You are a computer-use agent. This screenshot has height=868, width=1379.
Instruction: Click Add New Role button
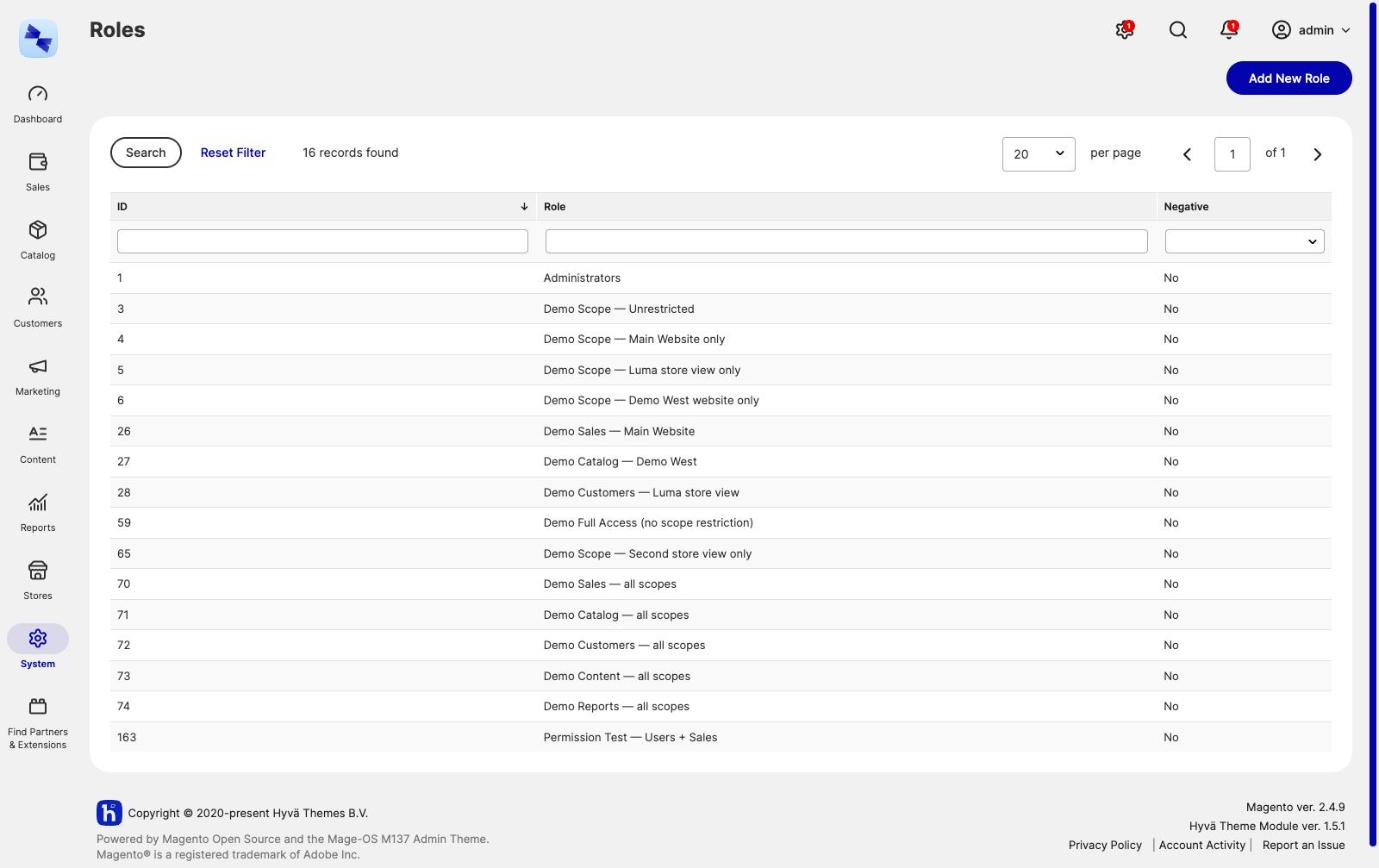pyautogui.click(x=1289, y=78)
